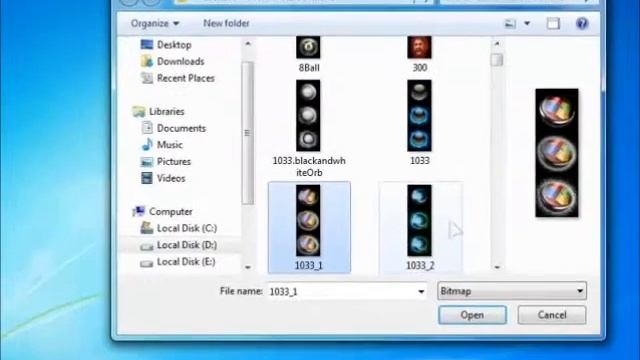Click the Recent Places icon

coord(147,78)
